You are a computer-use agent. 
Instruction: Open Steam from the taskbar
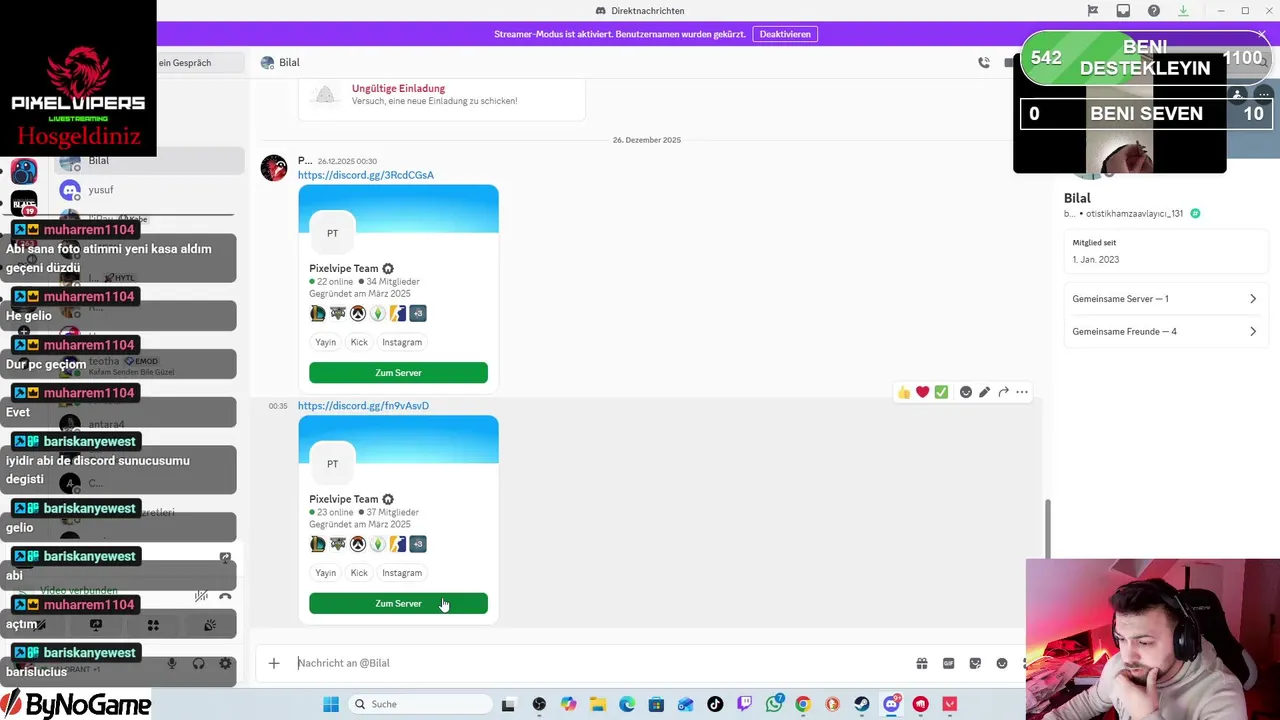click(862, 704)
